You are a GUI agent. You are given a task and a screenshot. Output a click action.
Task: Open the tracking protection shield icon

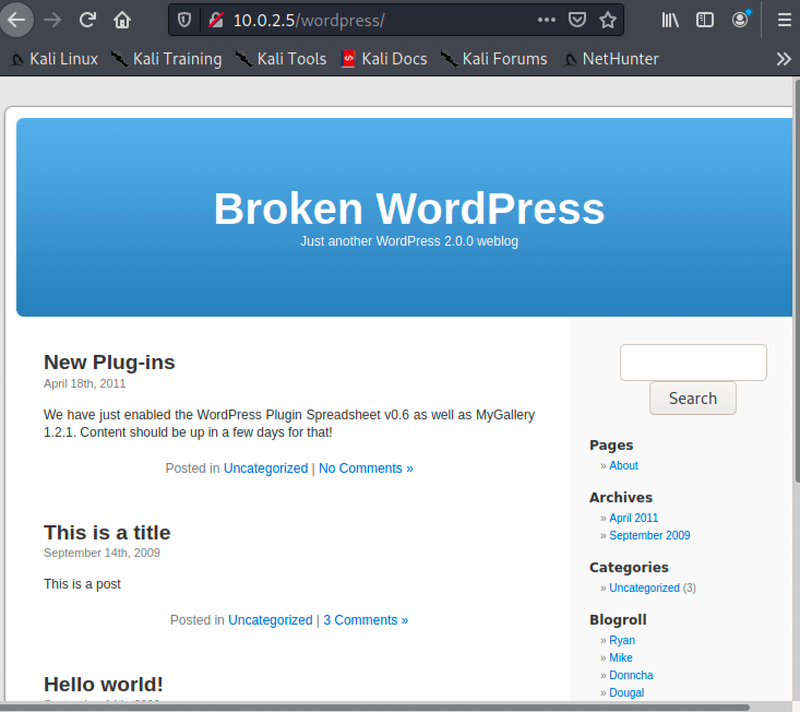click(x=184, y=20)
